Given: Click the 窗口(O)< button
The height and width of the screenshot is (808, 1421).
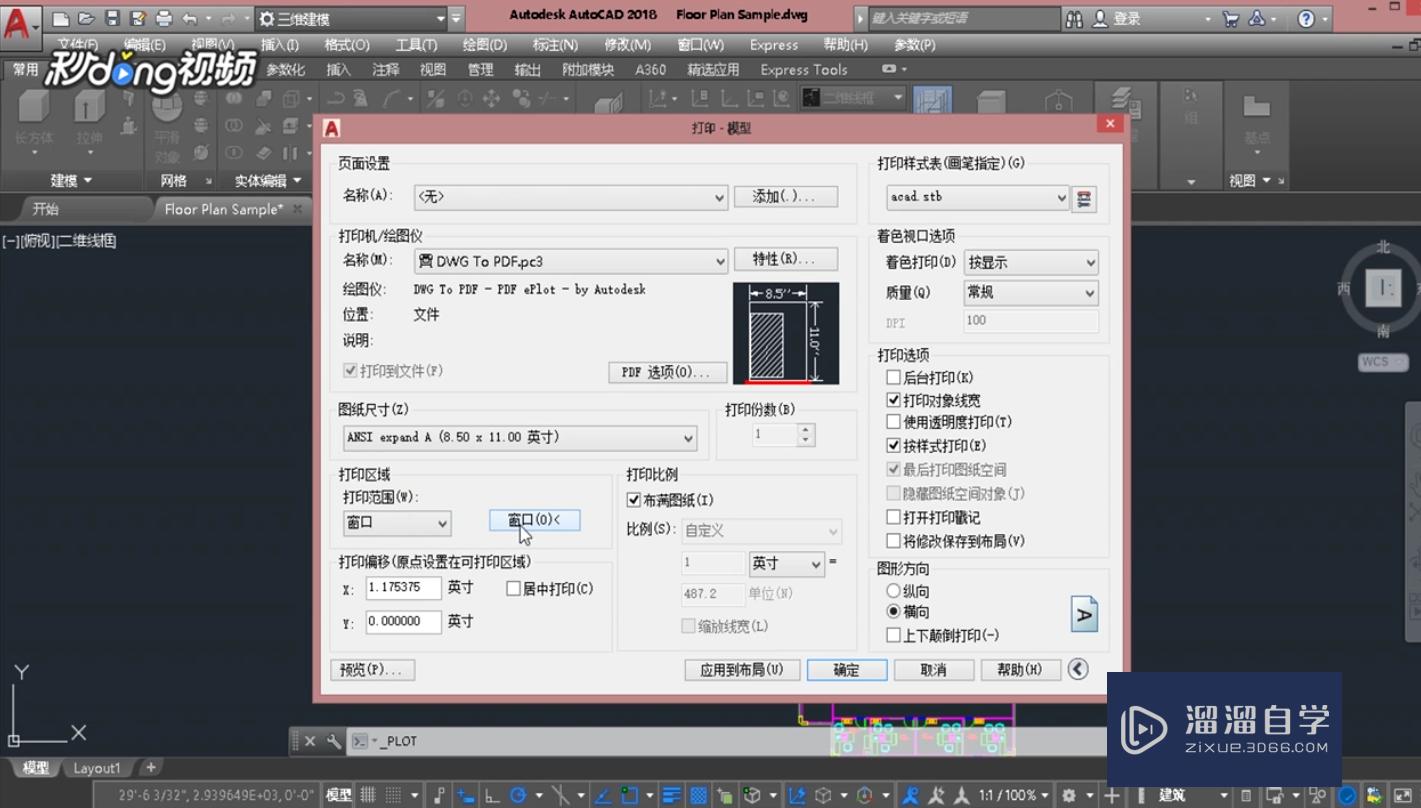Looking at the screenshot, I should click(534, 520).
